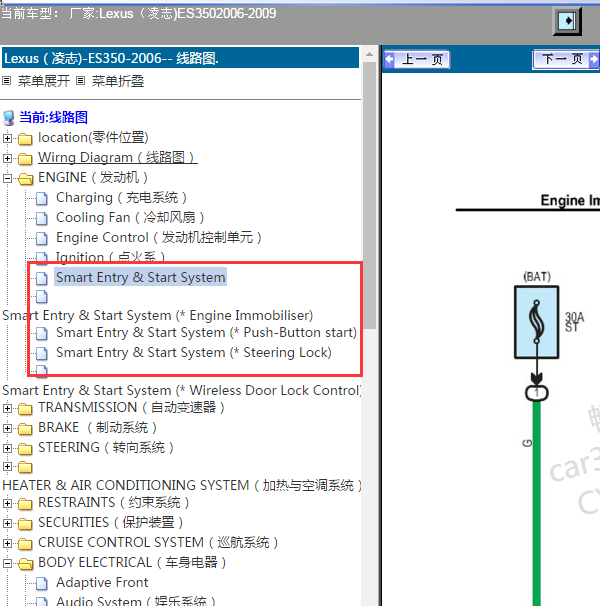Viewport: 600px width, 606px height.
Task: Open Adaptive Front diagram entry
Action: click(x=102, y=583)
